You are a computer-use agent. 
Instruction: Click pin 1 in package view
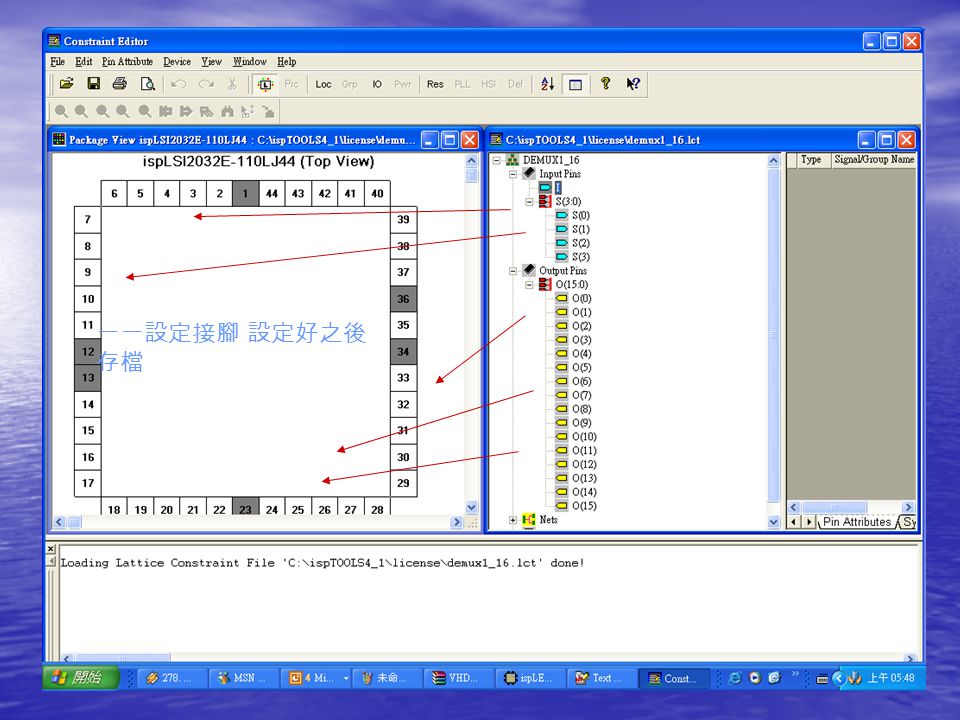pyautogui.click(x=245, y=193)
